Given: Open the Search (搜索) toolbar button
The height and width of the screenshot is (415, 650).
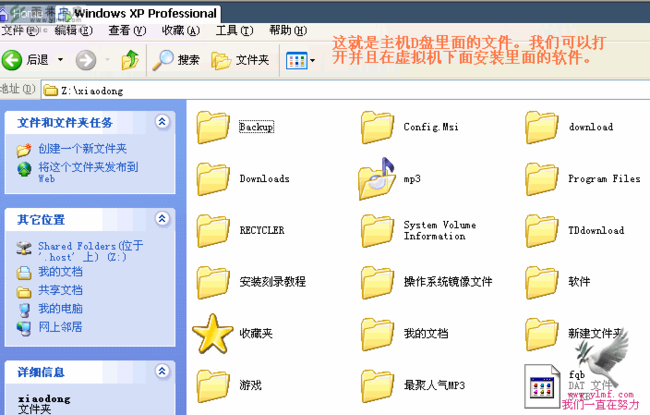Looking at the screenshot, I should pos(176,60).
